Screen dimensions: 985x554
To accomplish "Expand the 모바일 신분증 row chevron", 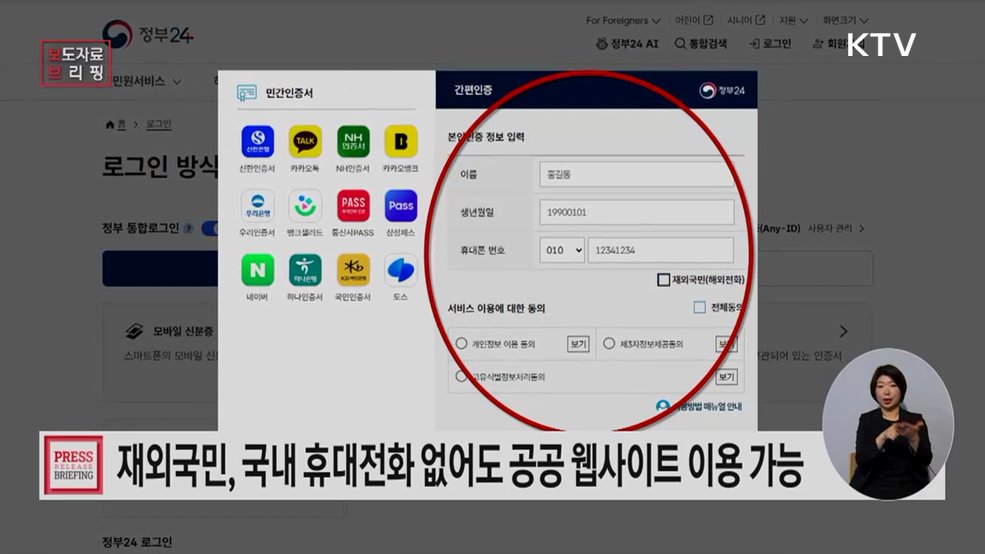I will point(844,331).
